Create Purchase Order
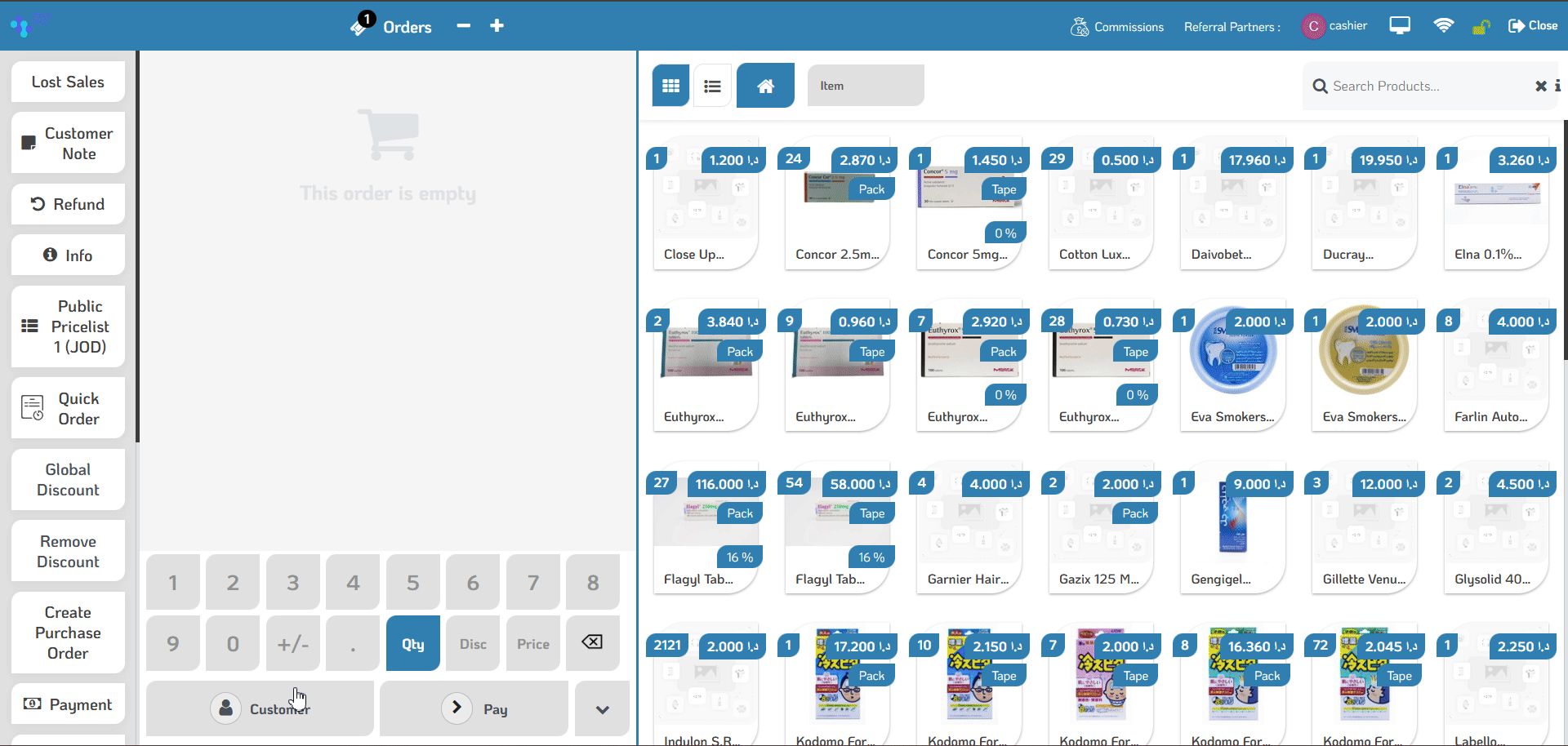1568x746 pixels. 68,633
